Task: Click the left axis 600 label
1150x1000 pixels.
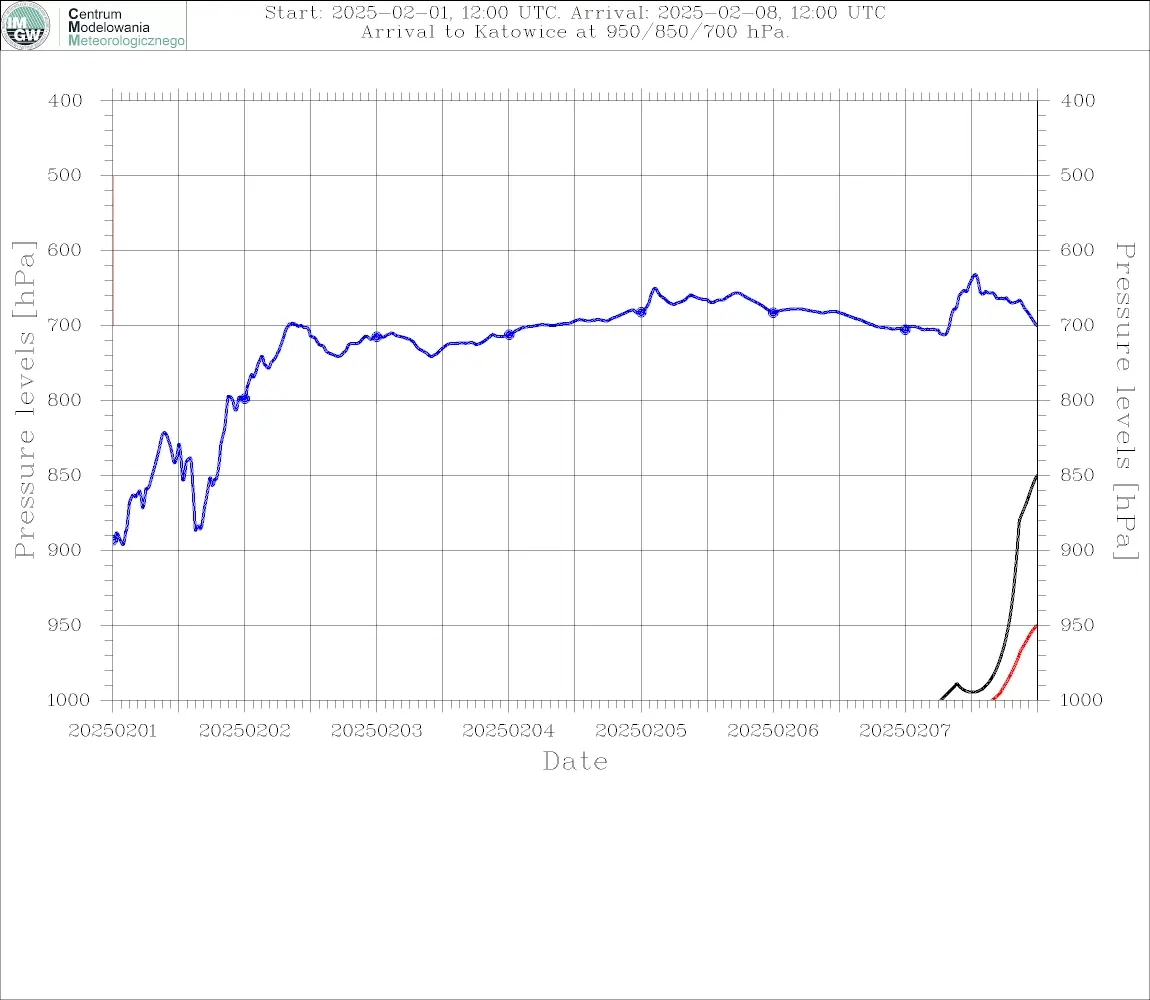Action: (65, 250)
